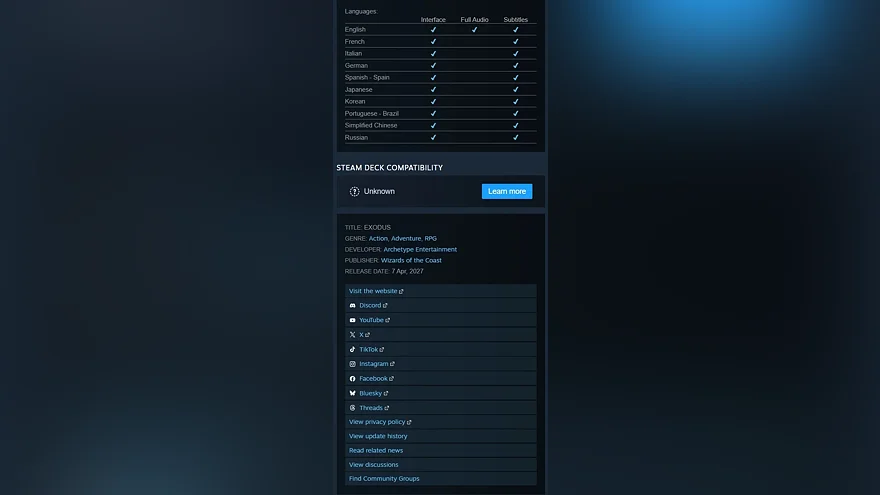Click View discussions link
Image resolution: width=880 pixels, height=495 pixels.
pyautogui.click(x=373, y=465)
